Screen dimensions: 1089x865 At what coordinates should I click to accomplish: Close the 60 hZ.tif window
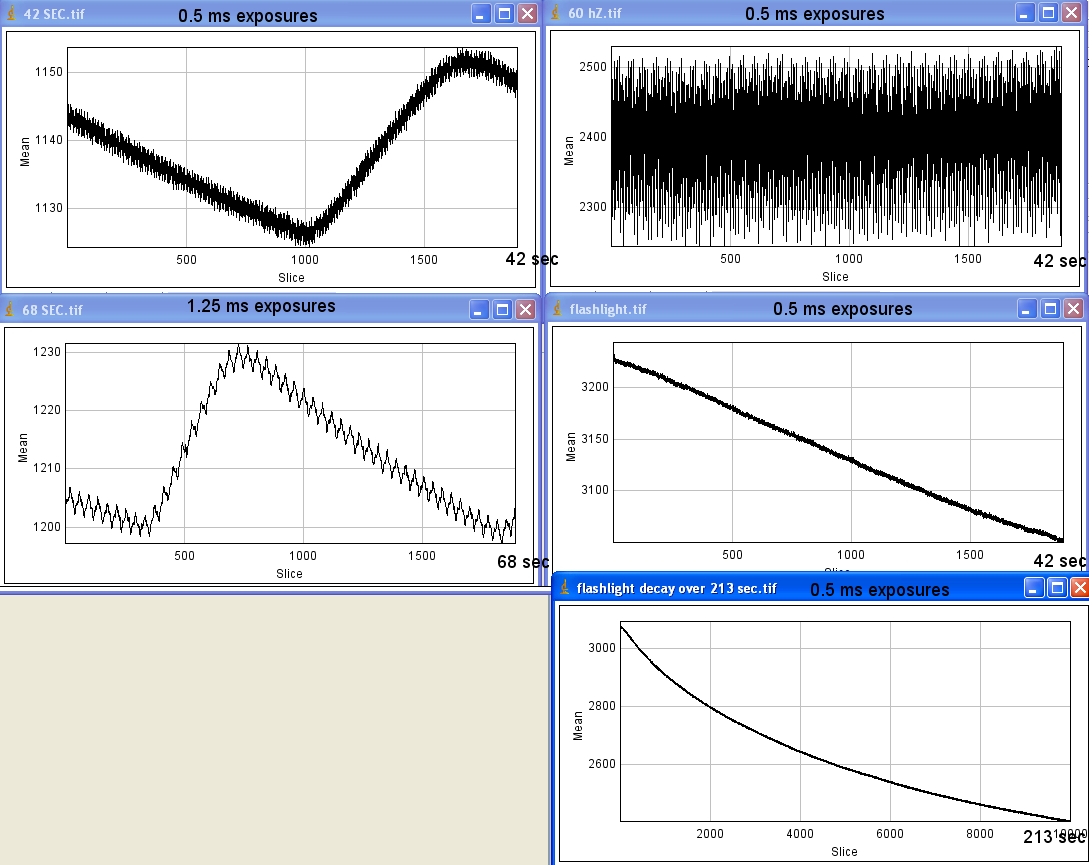pos(1072,13)
